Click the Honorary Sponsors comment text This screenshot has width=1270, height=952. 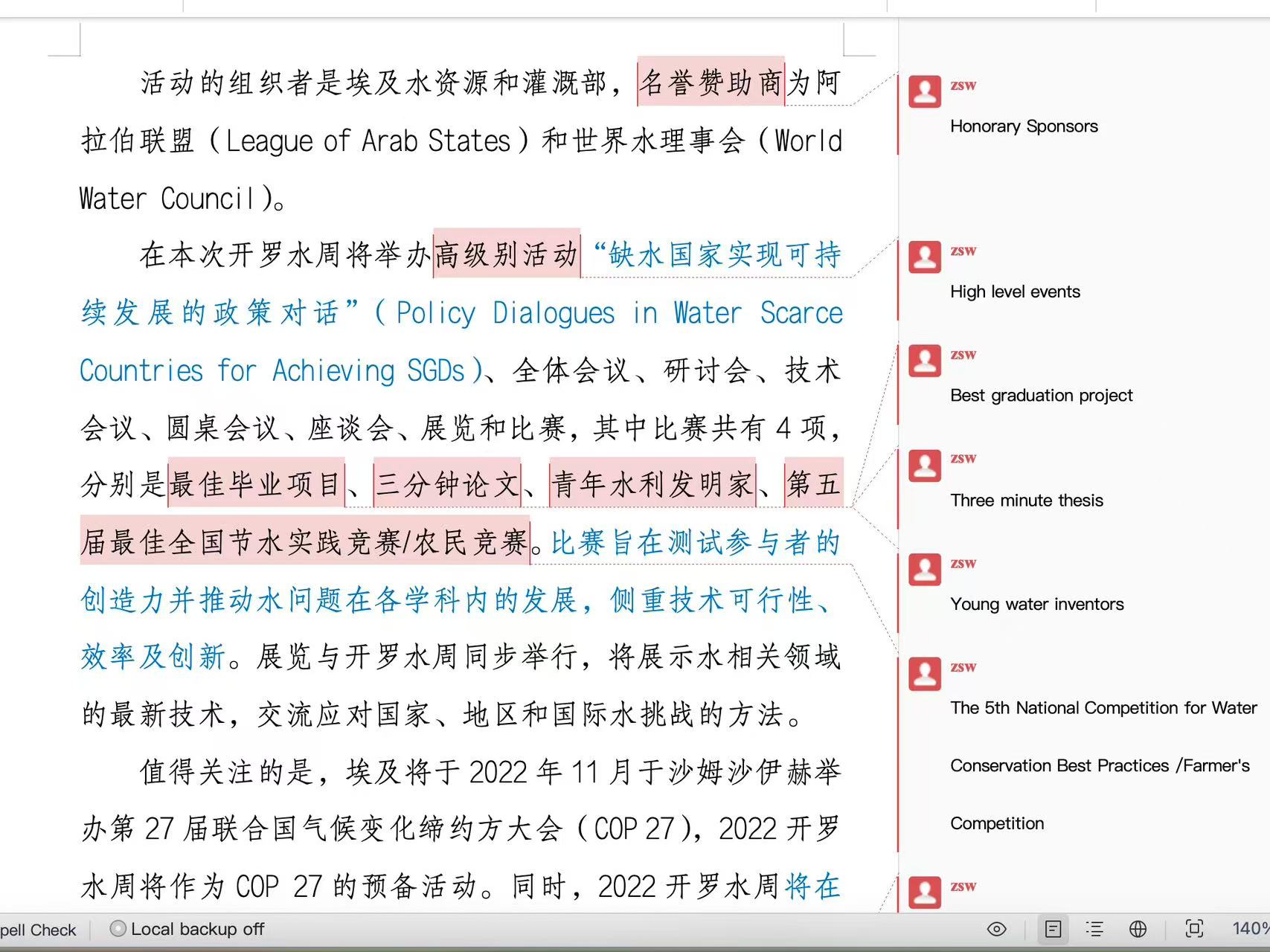1024,126
